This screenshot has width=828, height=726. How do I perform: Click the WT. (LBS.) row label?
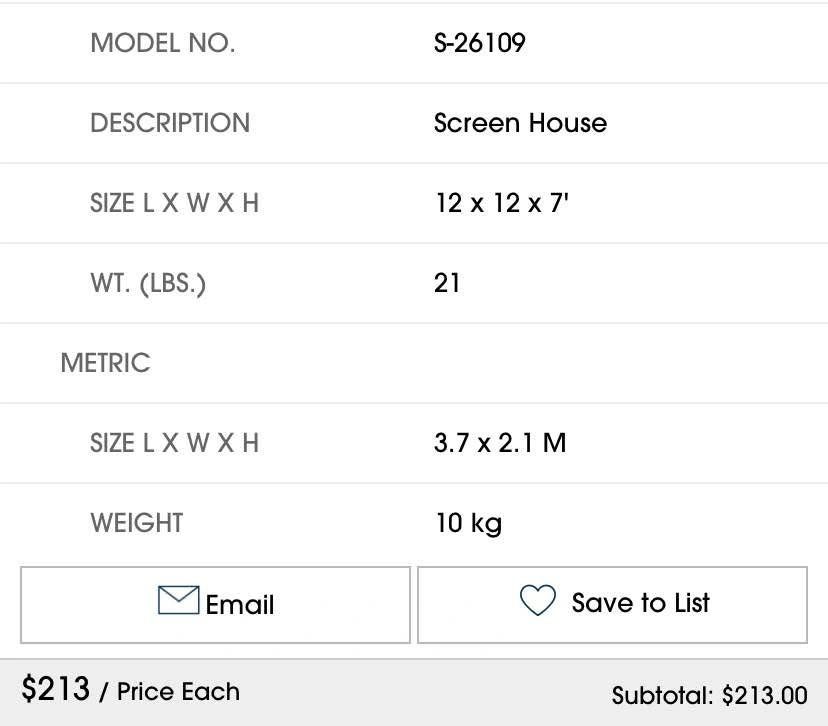tap(148, 283)
